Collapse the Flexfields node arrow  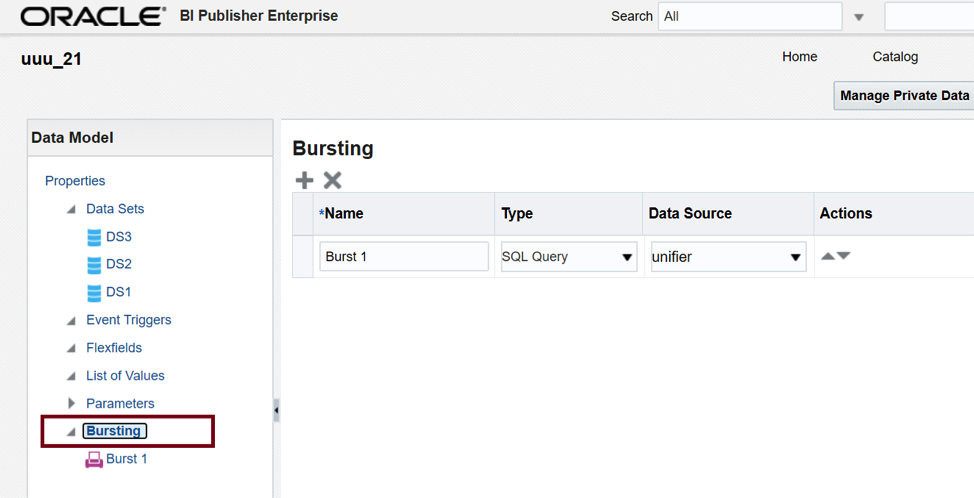(x=71, y=349)
